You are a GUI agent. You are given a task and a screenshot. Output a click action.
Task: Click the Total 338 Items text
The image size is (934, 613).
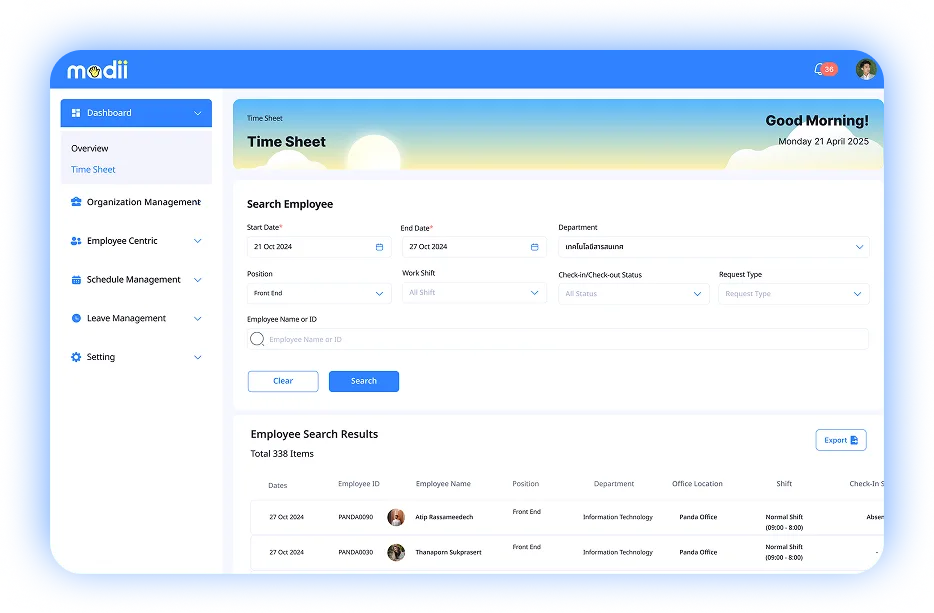pos(282,454)
